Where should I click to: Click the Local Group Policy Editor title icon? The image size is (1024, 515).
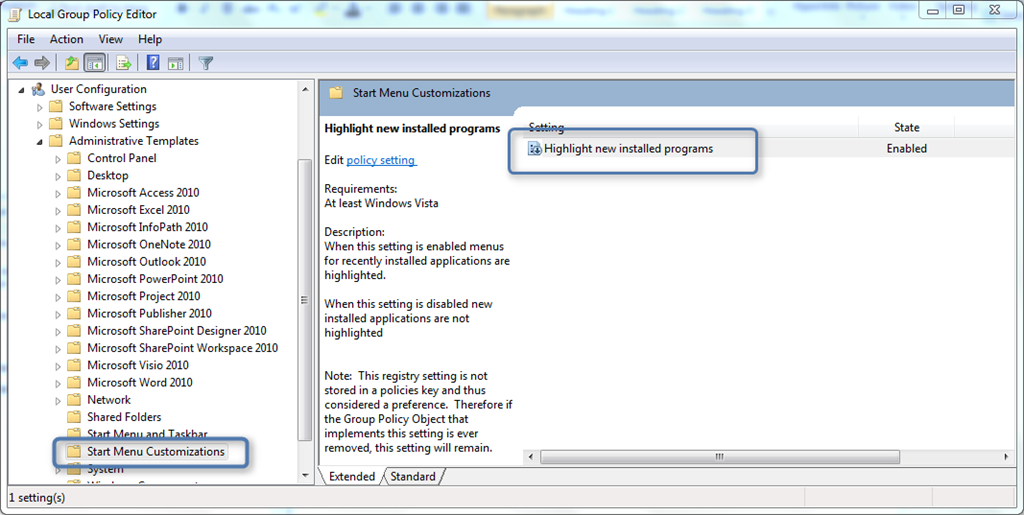point(16,14)
